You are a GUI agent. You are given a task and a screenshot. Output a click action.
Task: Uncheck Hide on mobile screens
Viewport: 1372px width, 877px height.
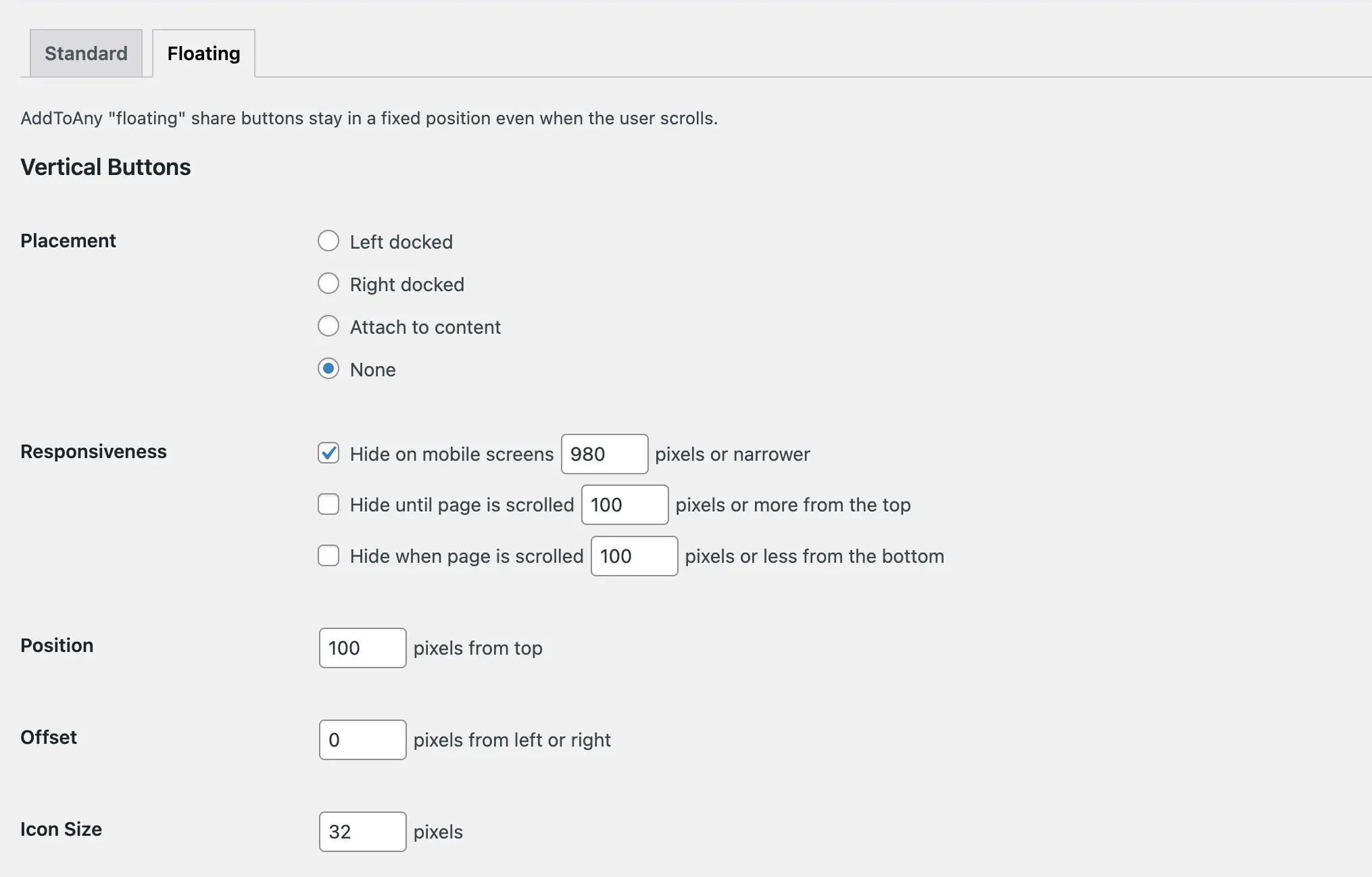328,453
